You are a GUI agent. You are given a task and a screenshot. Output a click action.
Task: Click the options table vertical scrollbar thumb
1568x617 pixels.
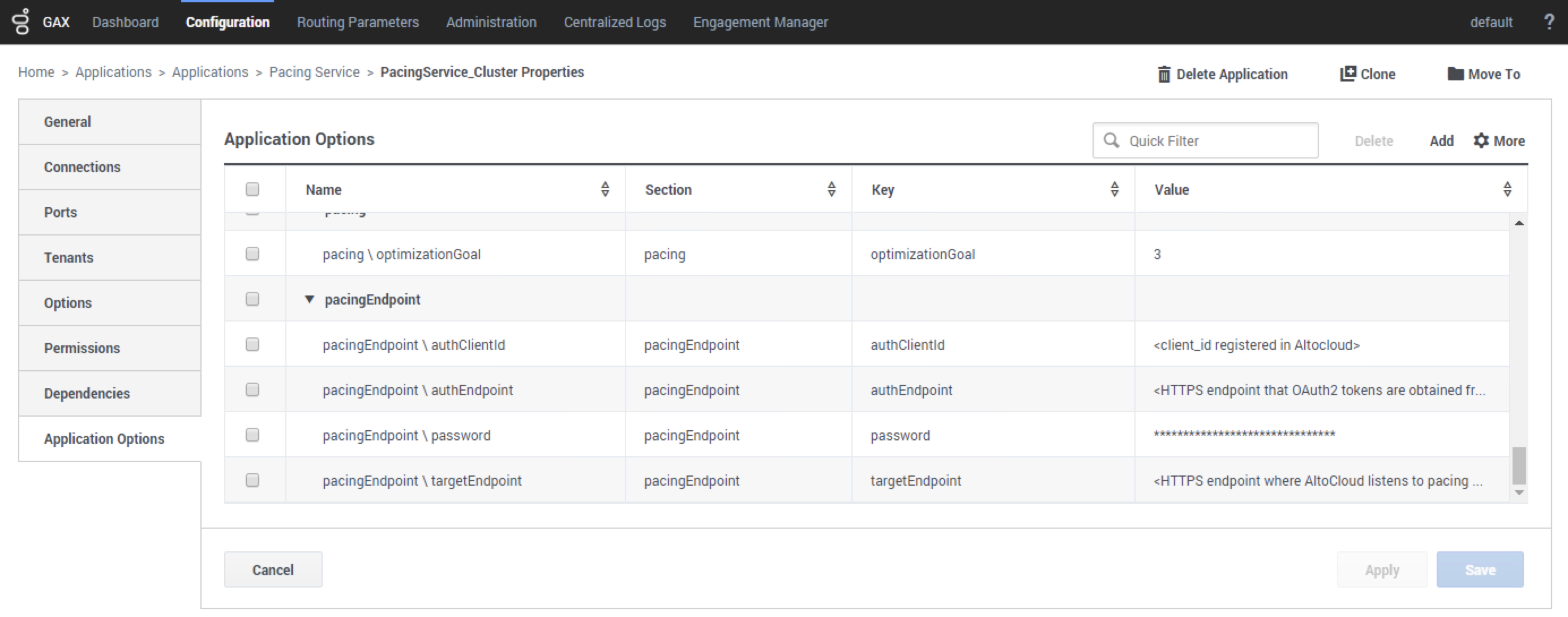1519,465
